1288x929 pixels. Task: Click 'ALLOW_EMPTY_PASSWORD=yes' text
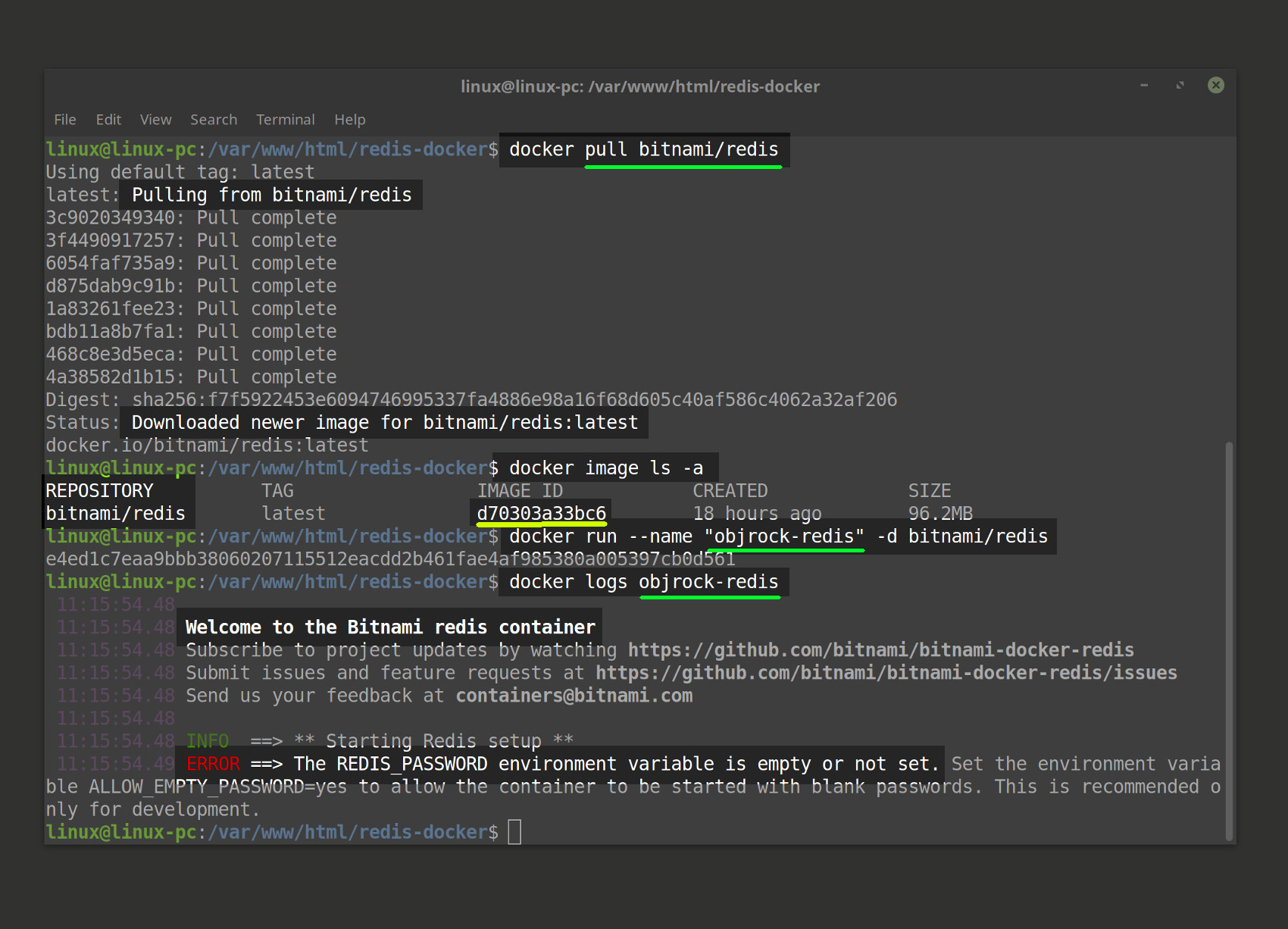coord(217,787)
